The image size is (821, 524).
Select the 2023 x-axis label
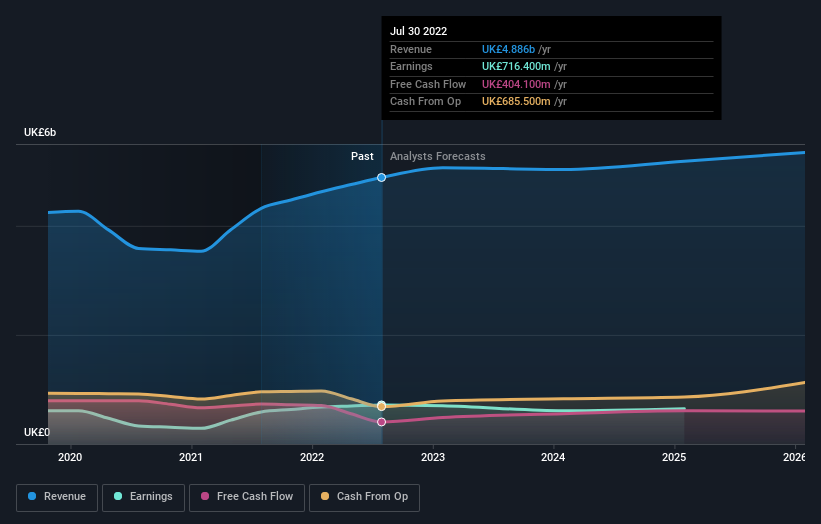tap(433, 457)
